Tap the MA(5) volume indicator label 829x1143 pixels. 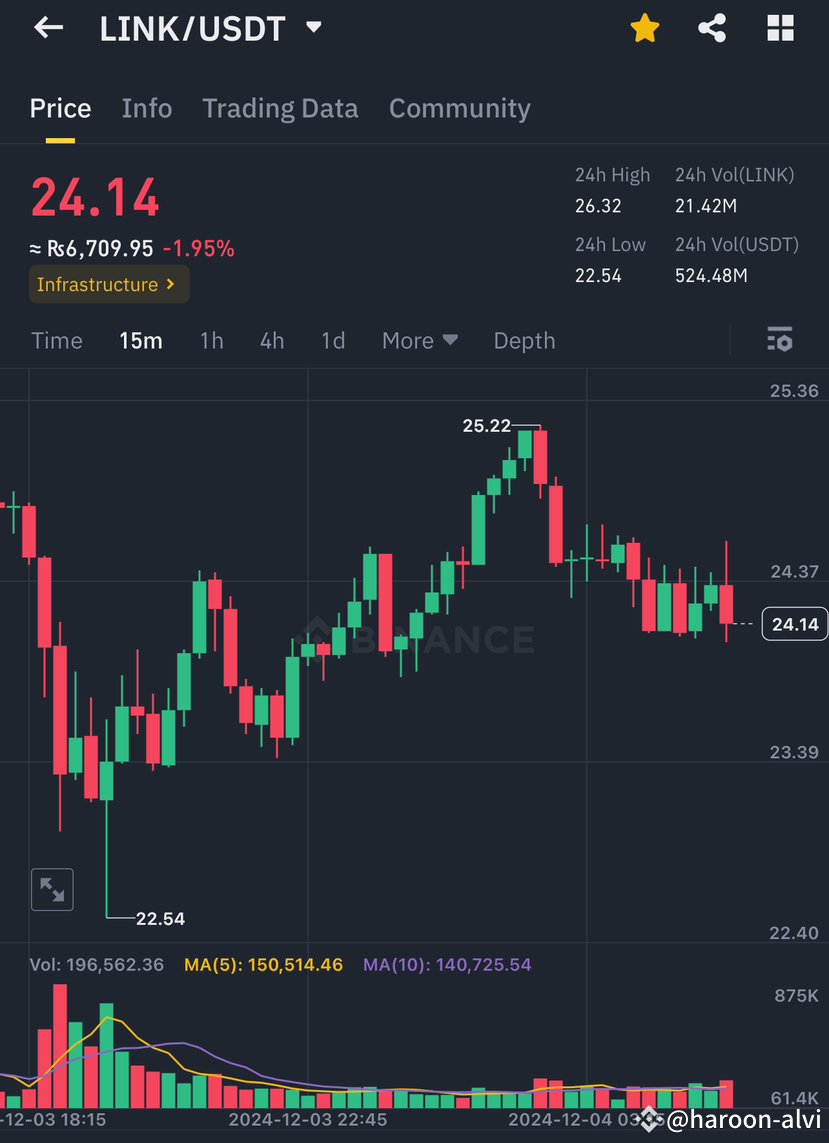[263, 964]
